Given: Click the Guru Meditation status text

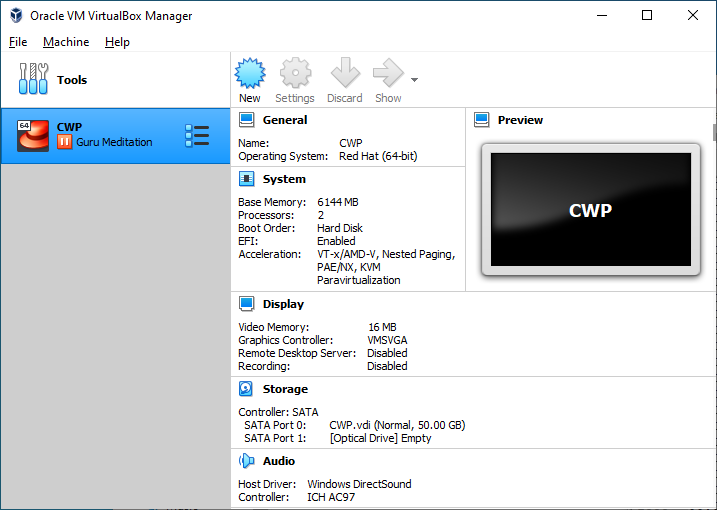Looking at the screenshot, I should click(x=114, y=142).
